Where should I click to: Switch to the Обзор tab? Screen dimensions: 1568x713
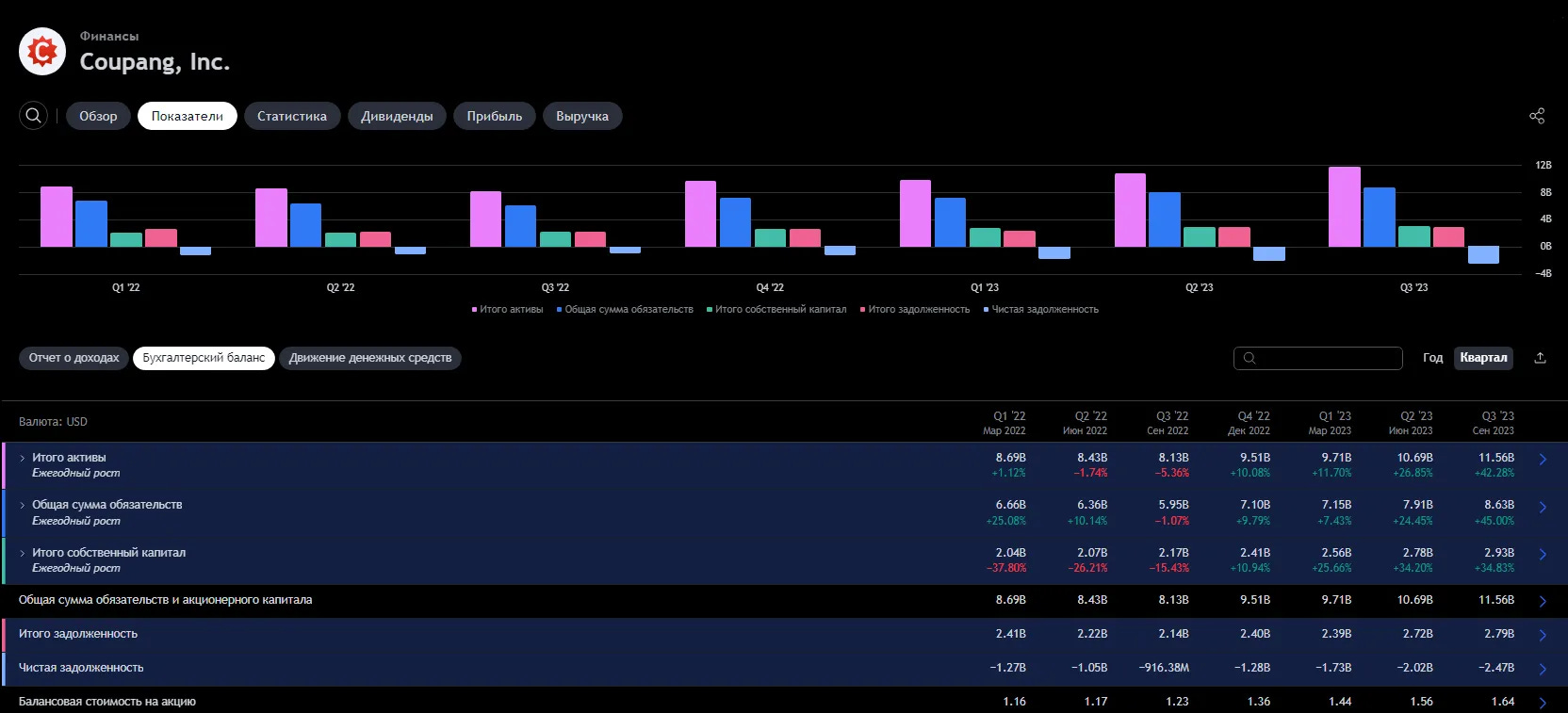click(x=98, y=116)
